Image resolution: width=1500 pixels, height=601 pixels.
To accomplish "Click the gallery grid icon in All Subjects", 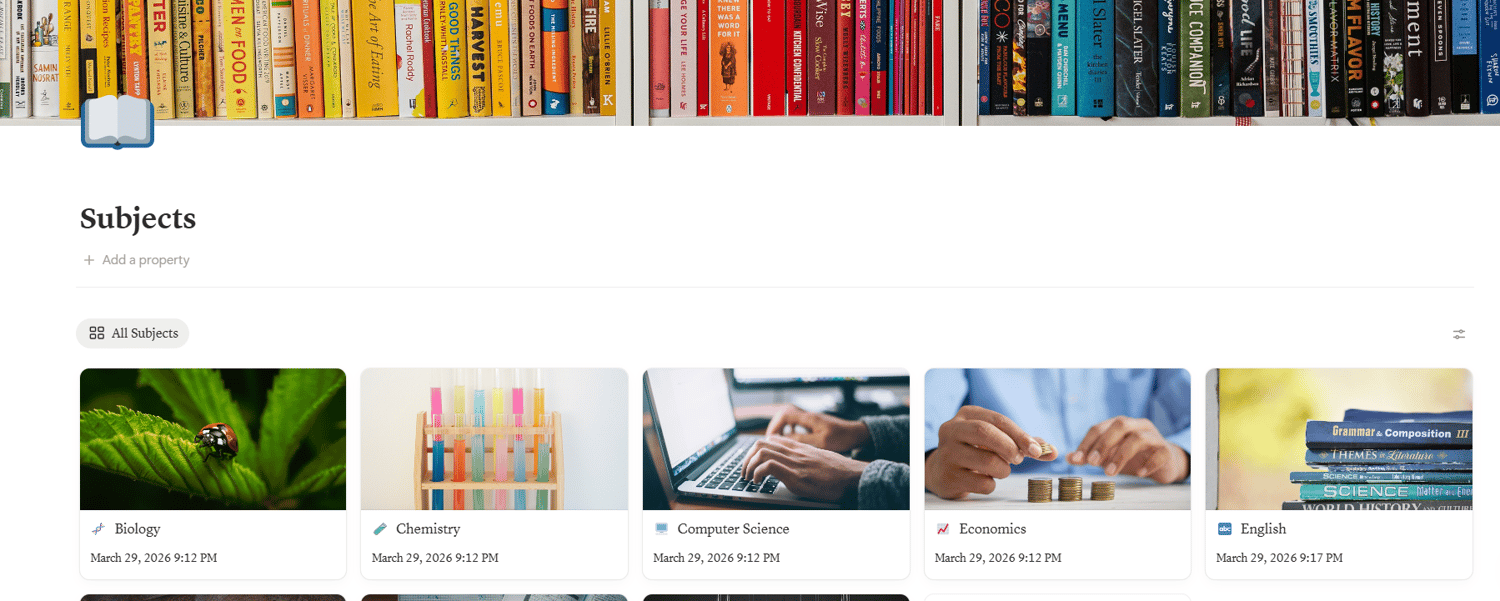I will [97, 333].
